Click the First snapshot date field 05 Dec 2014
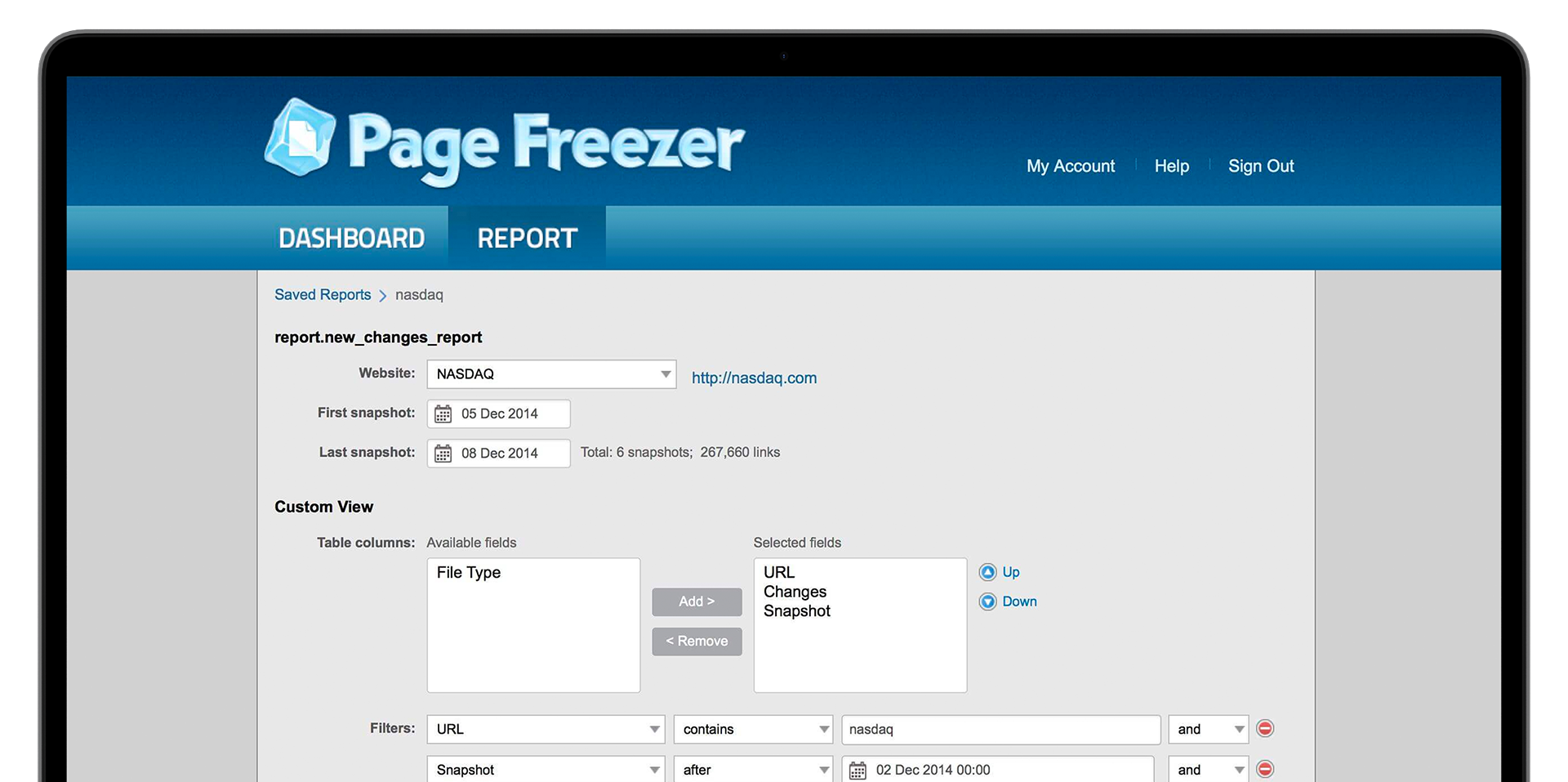 click(x=498, y=414)
